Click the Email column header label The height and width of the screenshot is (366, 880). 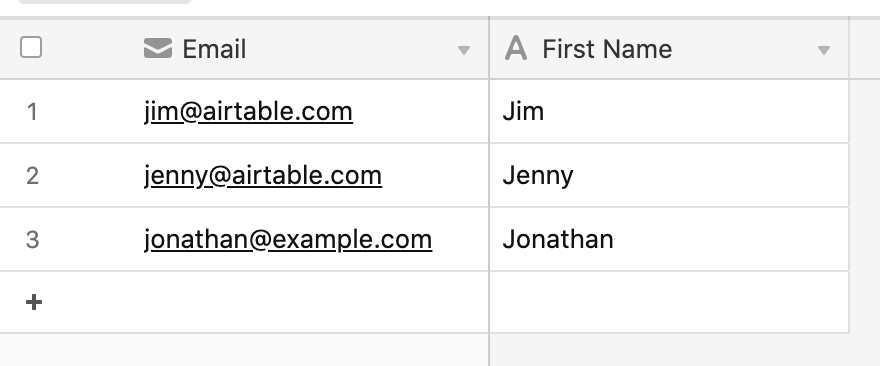tap(214, 49)
